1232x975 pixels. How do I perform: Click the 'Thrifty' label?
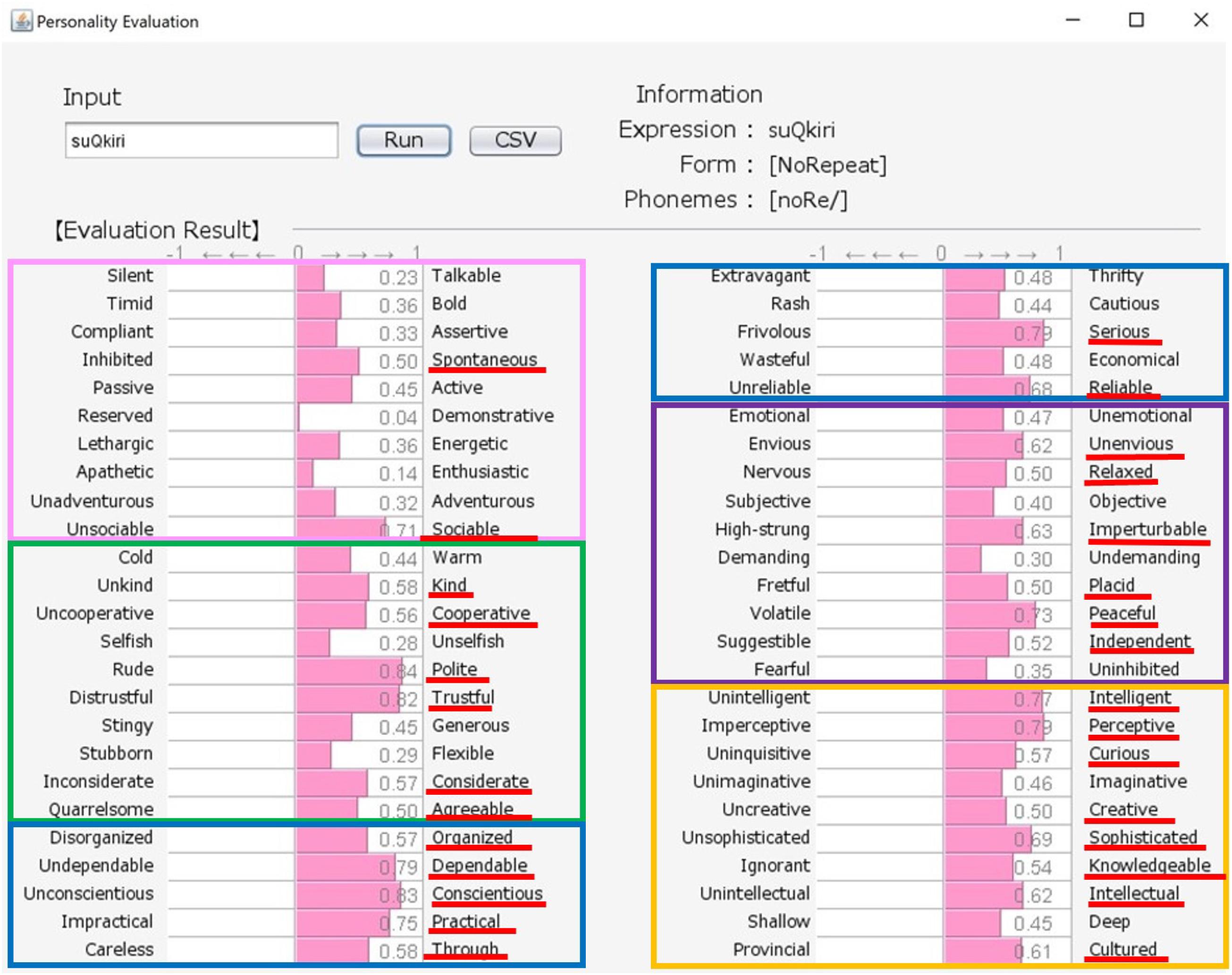point(1116,276)
